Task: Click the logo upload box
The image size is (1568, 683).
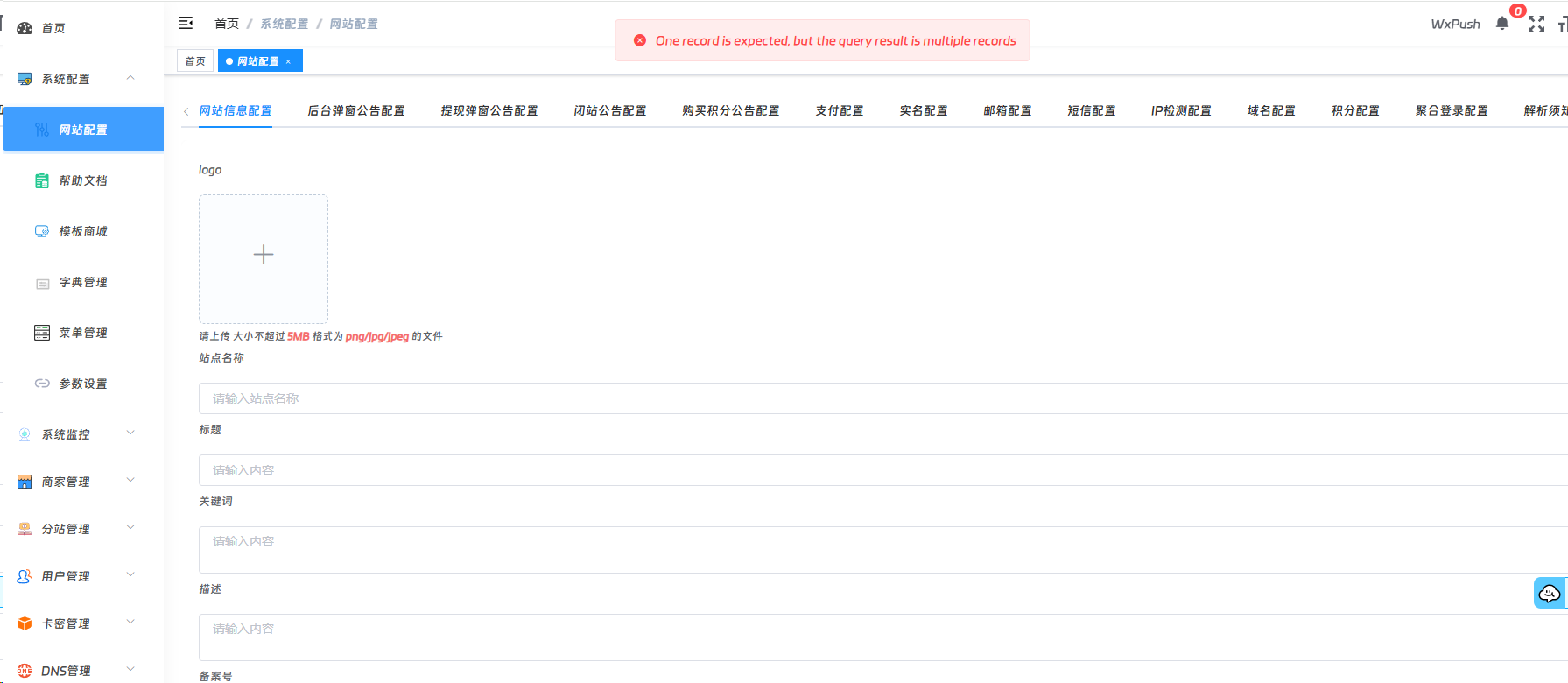Action: coord(264,259)
